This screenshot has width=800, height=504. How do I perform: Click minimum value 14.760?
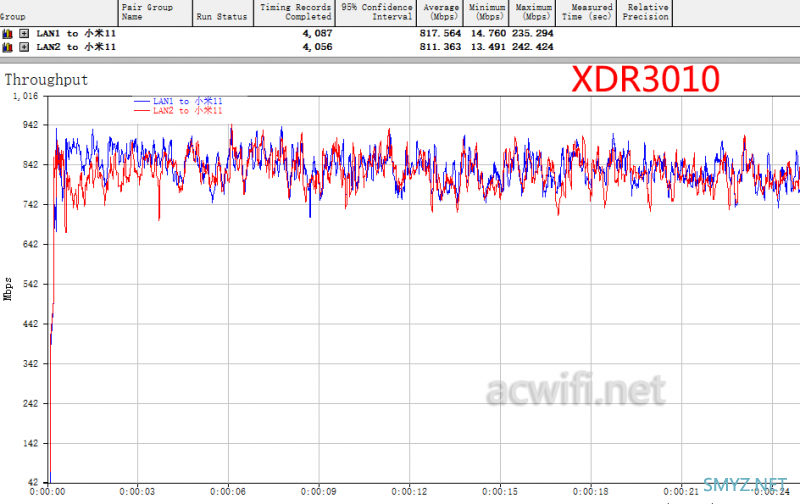pyautogui.click(x=488, y=33)
